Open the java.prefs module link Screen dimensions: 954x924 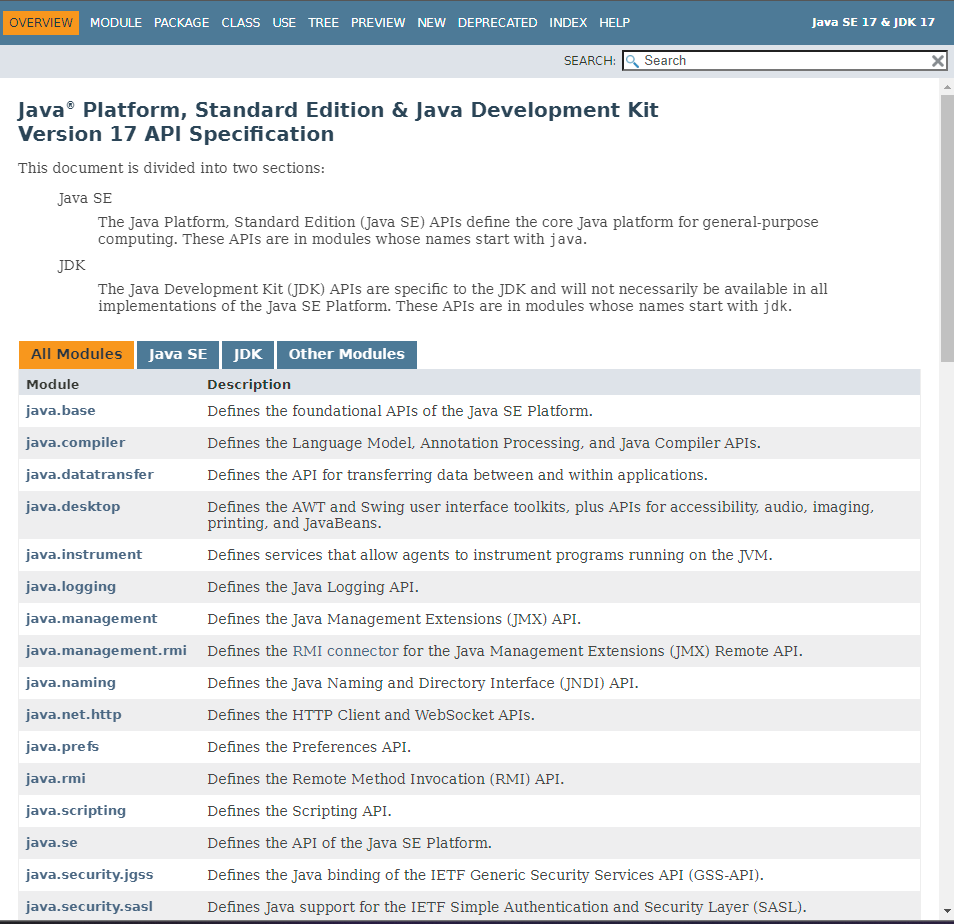(x=62, y=746)
